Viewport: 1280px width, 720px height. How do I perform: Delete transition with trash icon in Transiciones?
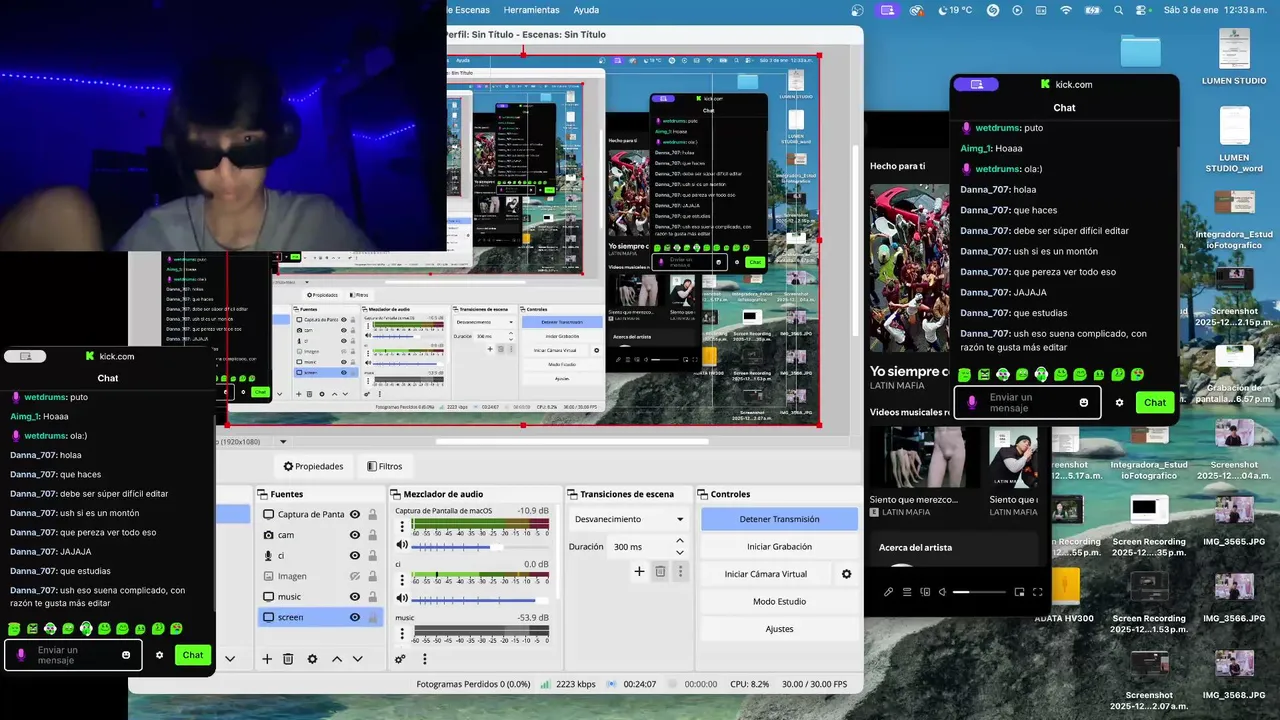[660, 571]
